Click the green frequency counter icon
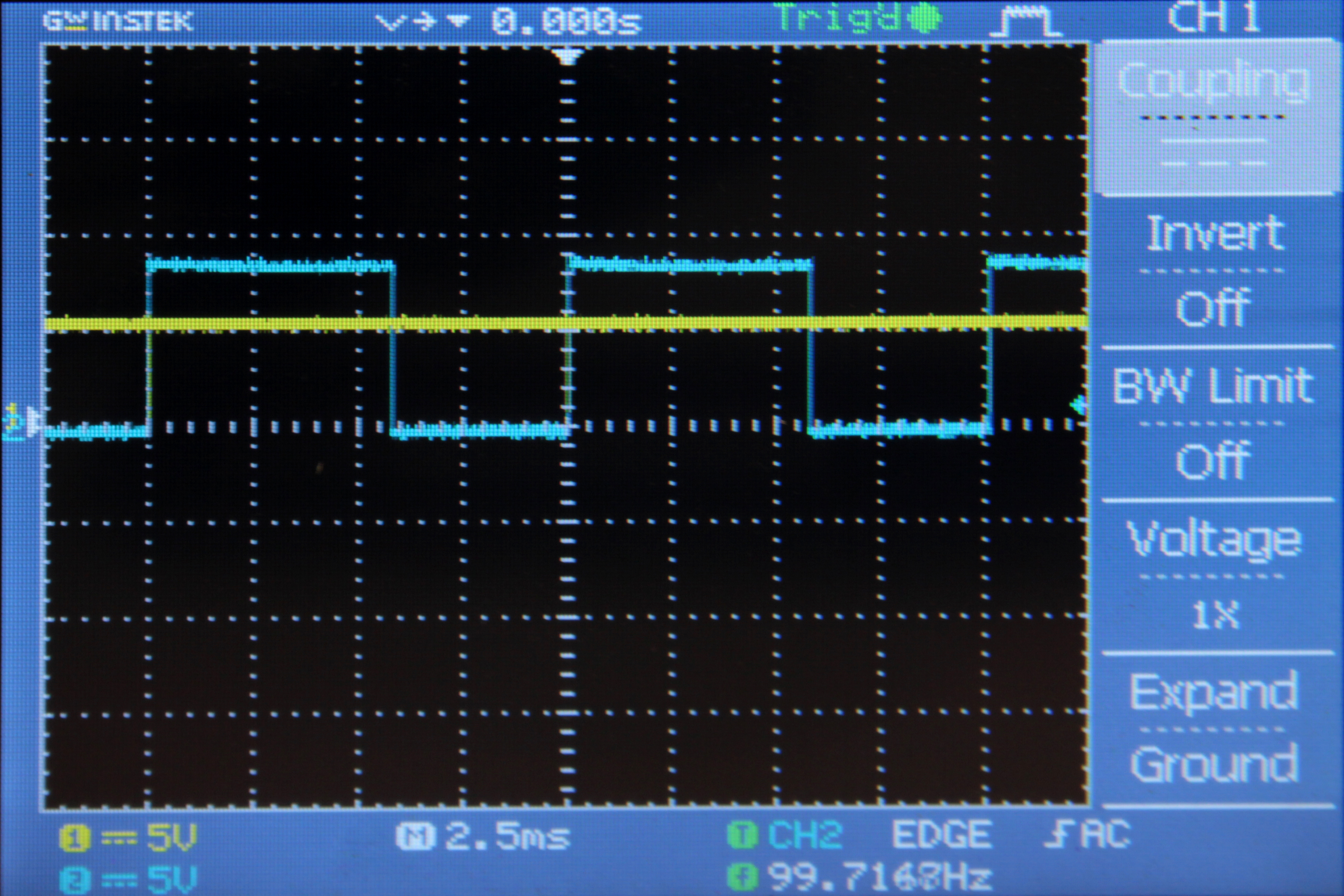The image size is (1344, 896). click(x=742, y=877)
